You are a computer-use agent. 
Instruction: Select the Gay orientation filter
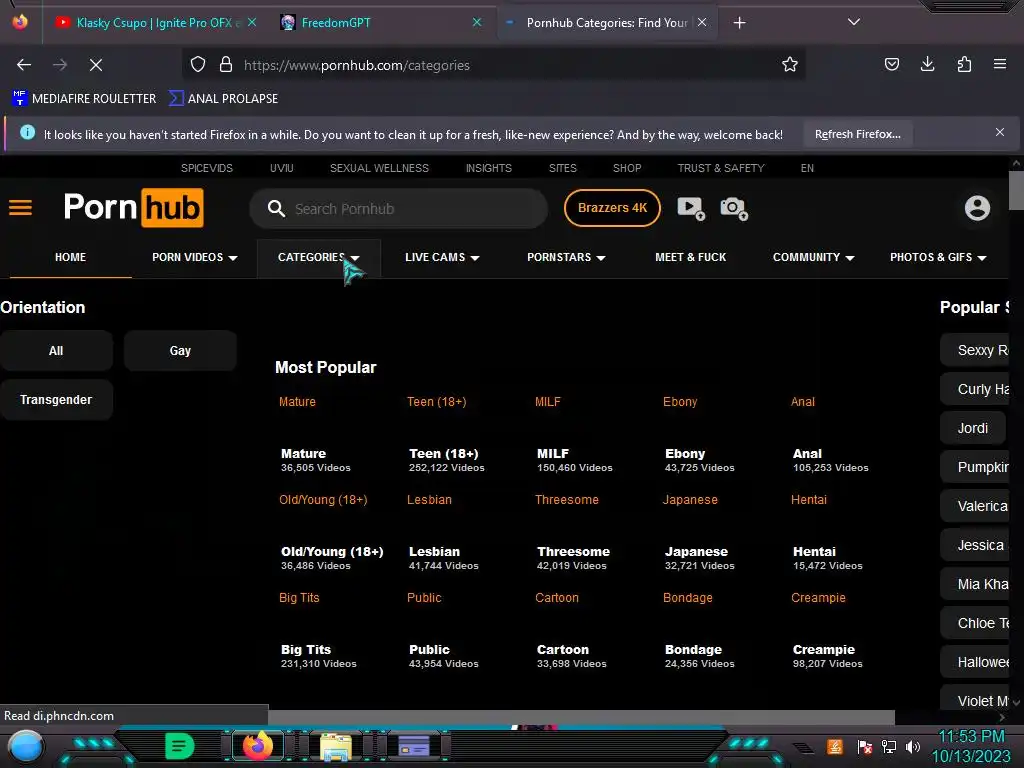click(180, 351)
